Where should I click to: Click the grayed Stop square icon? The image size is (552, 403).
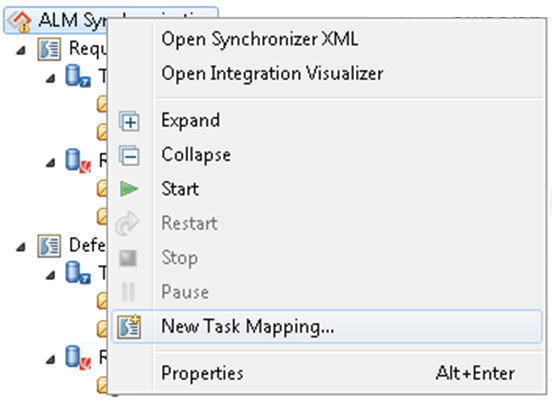pyautogui.click(x=128, y=258)
